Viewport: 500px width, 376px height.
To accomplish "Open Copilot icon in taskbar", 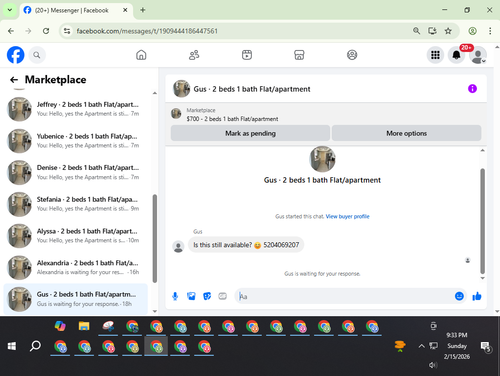I will click(x=60, y=326).
